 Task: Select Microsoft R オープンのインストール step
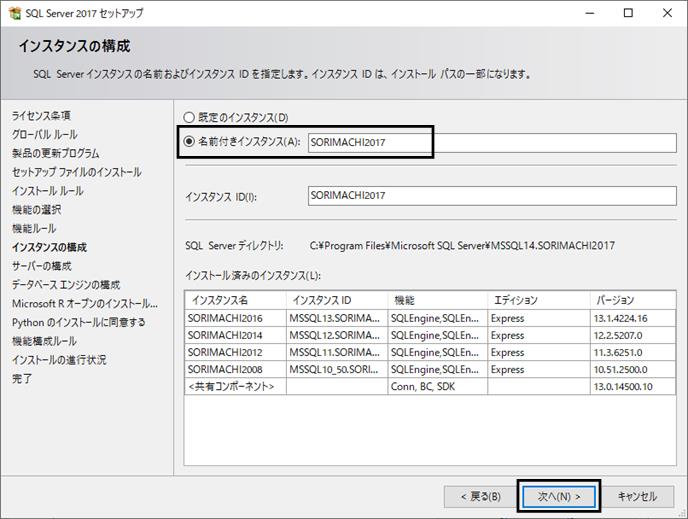coord(85,304)
